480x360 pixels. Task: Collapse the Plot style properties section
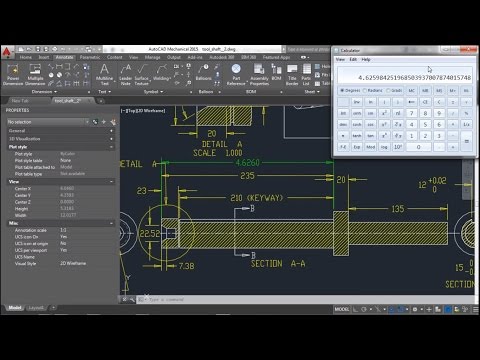111,147
